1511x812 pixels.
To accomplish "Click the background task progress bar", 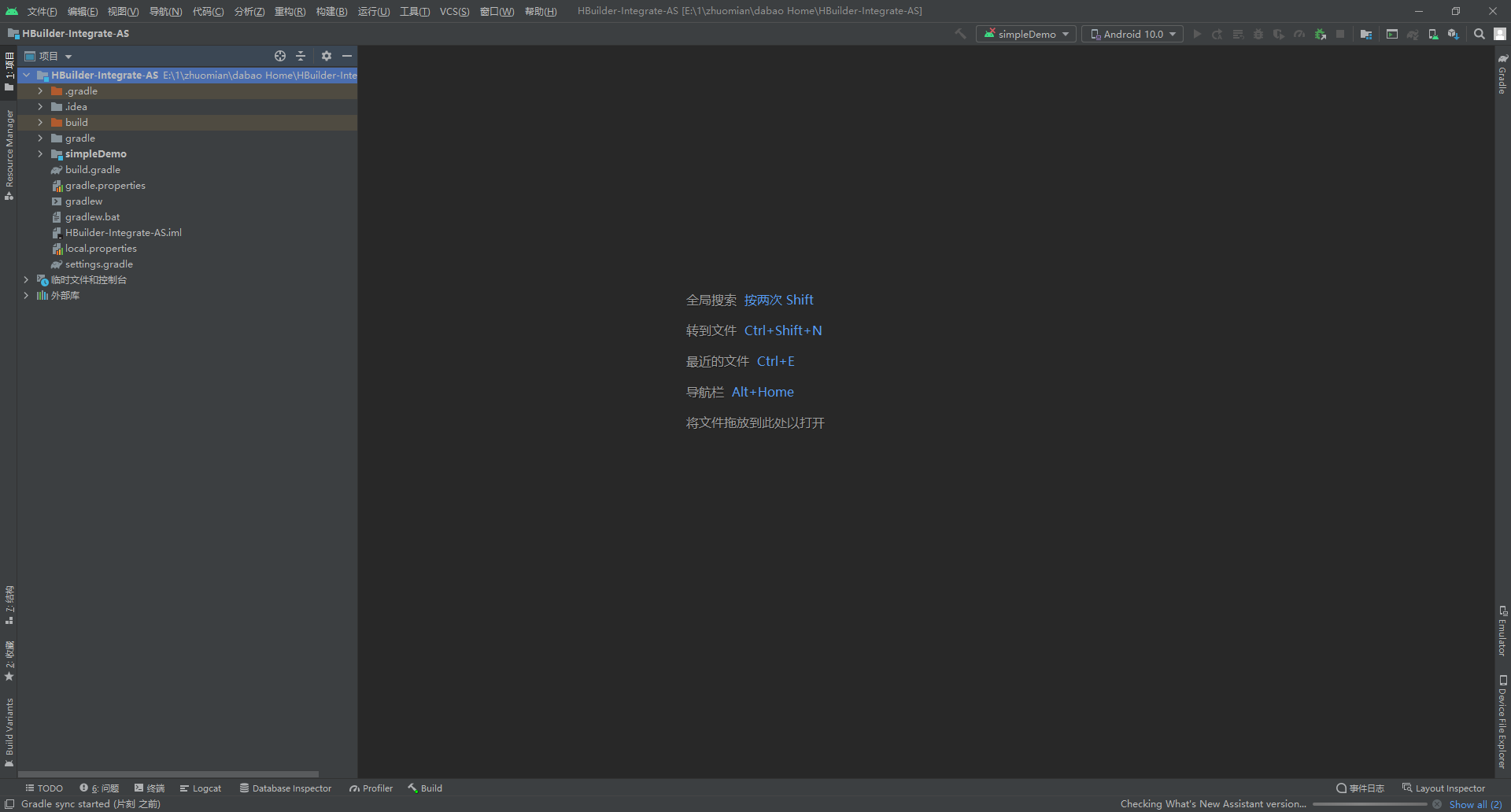I will (1369, 804).
